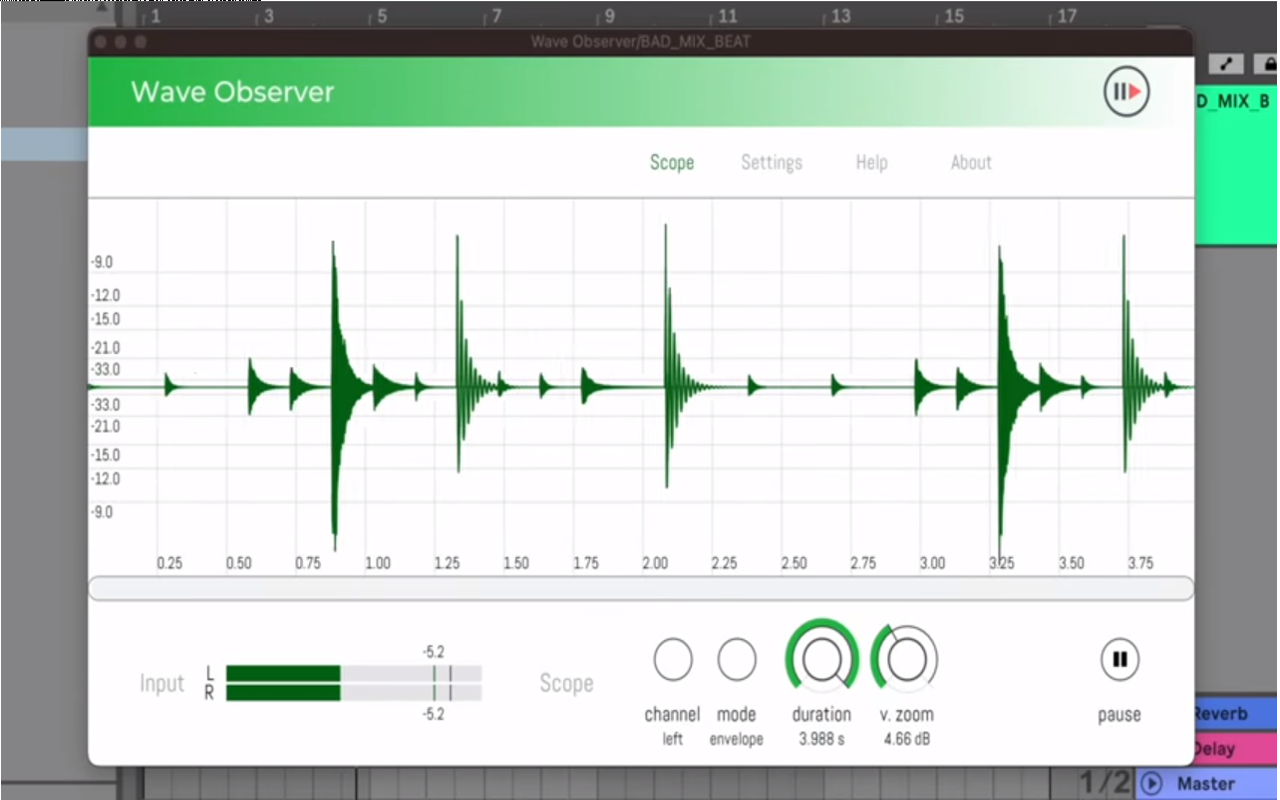Click the window title Wave Observer/BAD_MIX_BEAT
The height and width of the screenshot is (800, 1280).
(640, 41)
